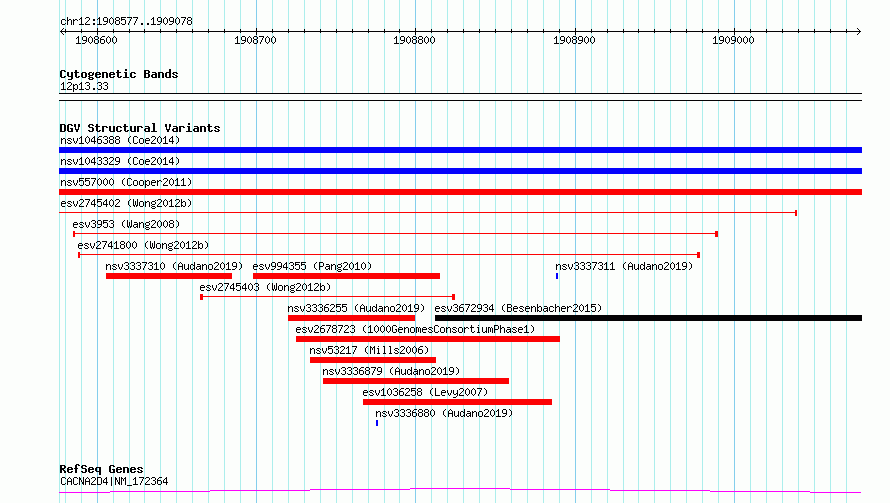Click the esv994355 (Pang2010) red bar

tap(346, 276)
